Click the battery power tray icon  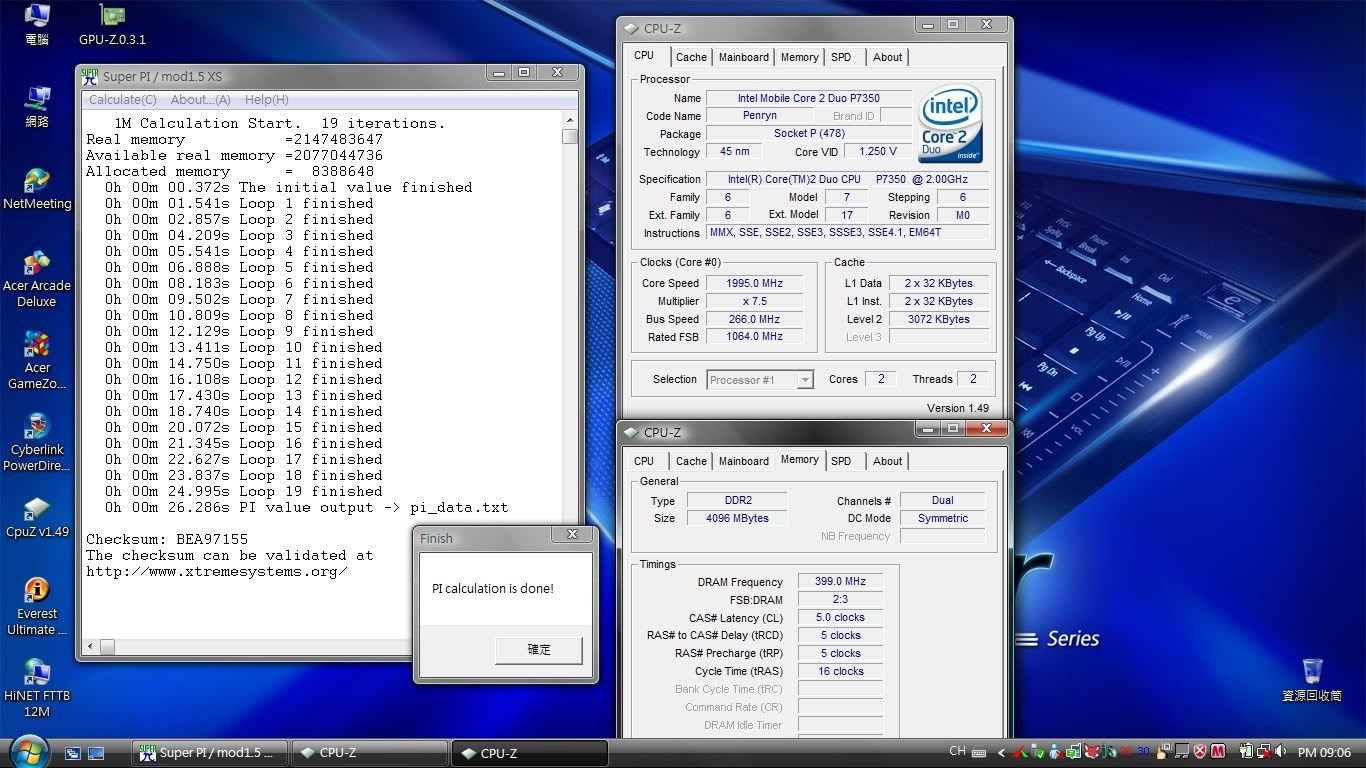pos(1247,752)
